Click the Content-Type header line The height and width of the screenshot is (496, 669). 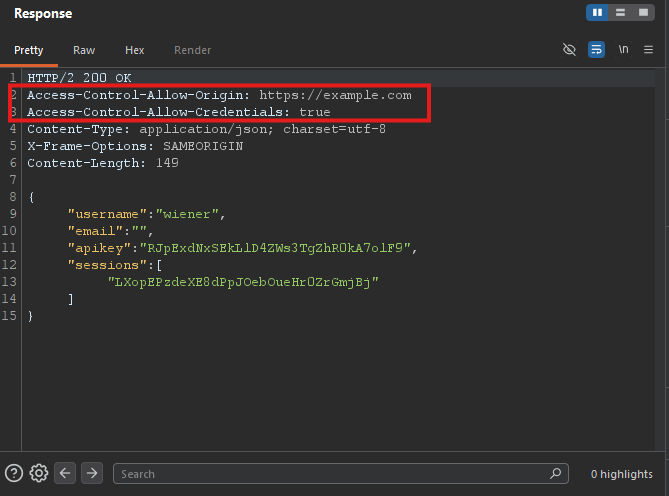tap(207, 129)
